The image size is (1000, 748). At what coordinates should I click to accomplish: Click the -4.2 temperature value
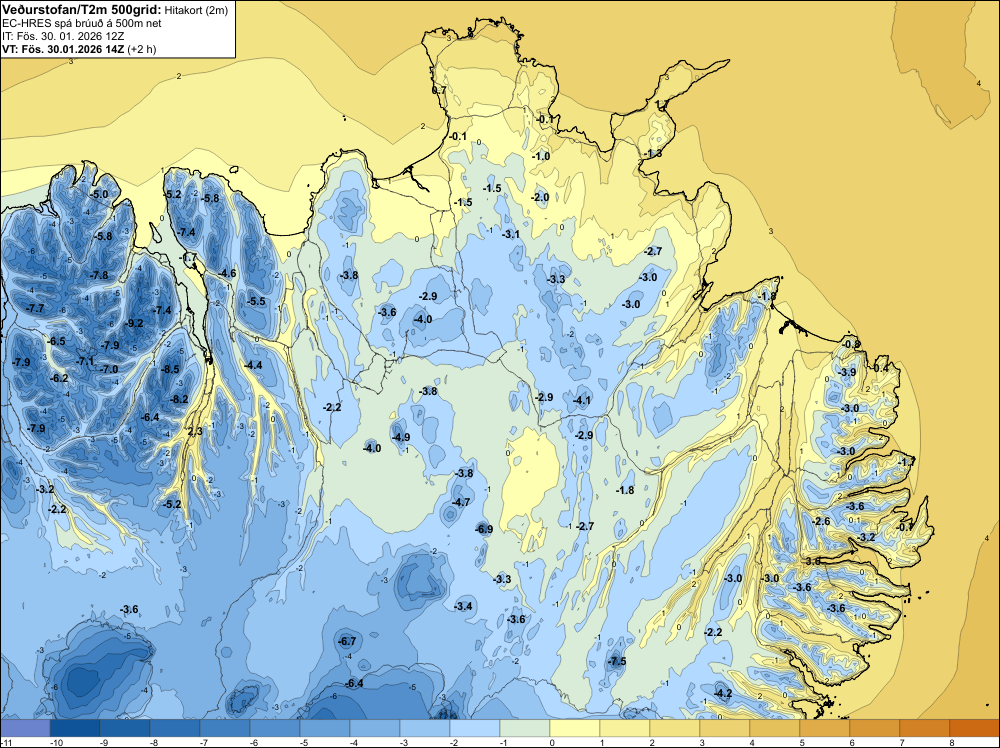723,693
